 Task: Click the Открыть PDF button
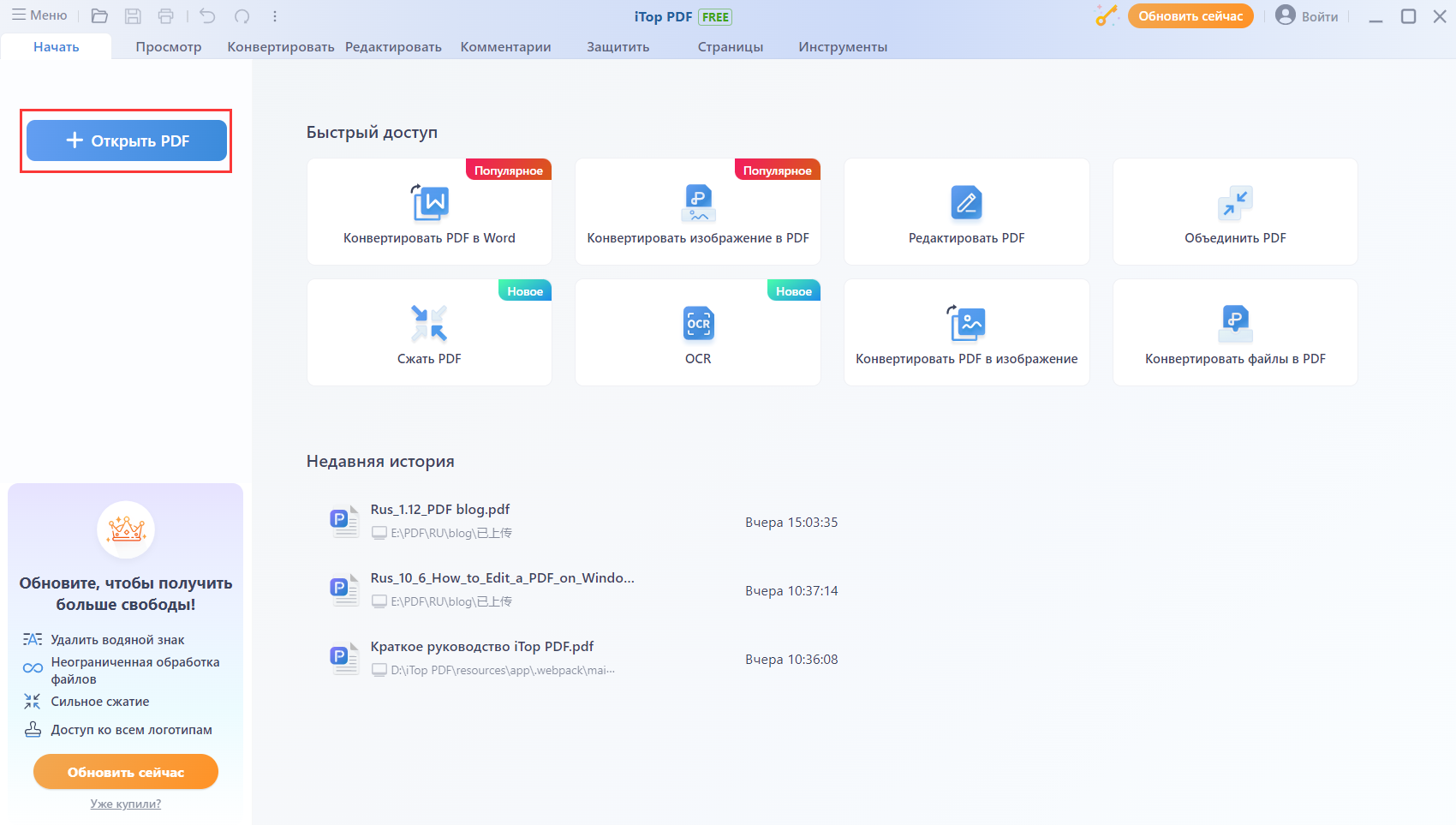click(x=127, y=140)
